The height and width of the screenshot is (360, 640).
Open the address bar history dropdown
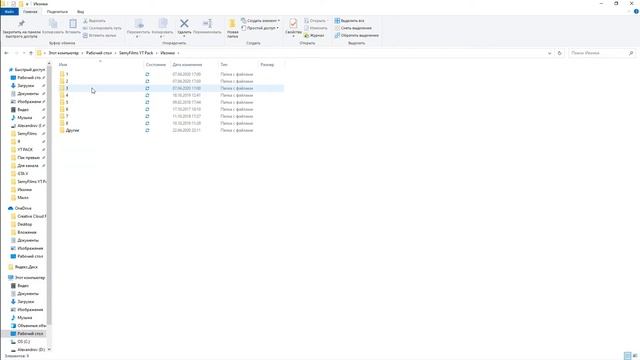[549, 53]
